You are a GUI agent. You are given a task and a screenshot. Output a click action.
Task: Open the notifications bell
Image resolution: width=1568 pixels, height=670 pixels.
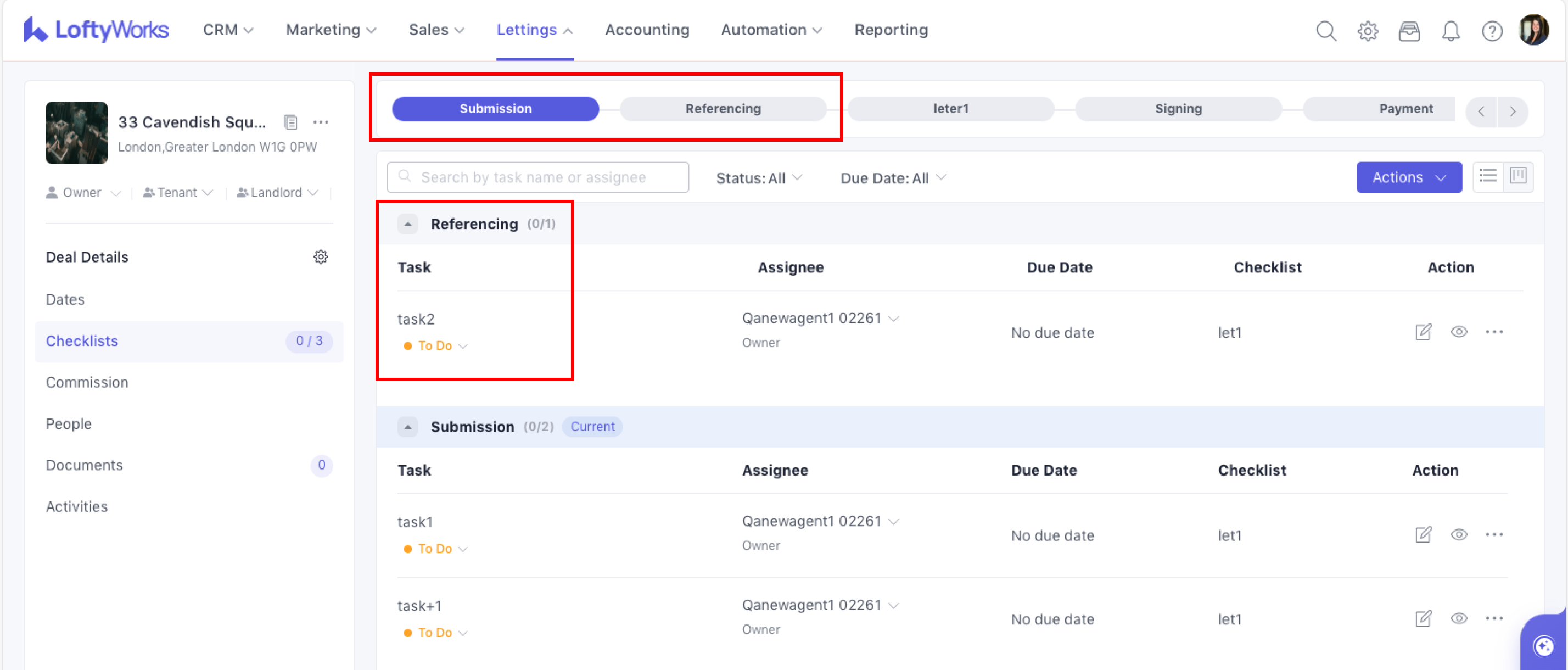pos(1451,30)
